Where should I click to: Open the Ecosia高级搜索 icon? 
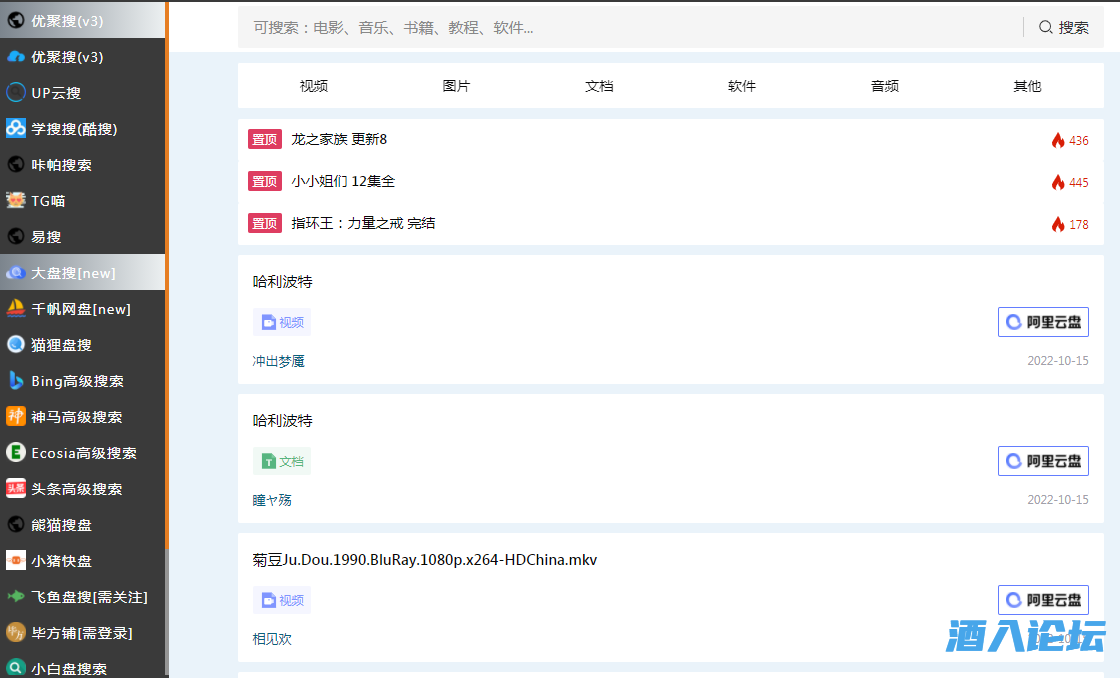(16, 453)
